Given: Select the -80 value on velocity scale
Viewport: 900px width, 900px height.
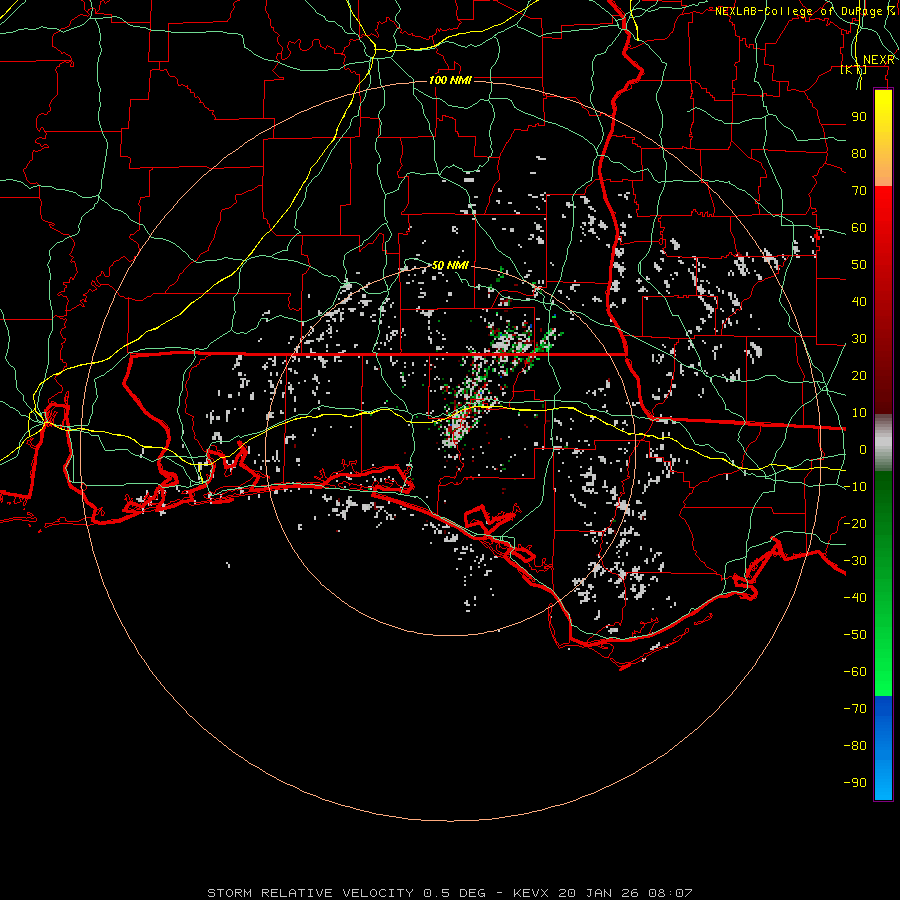Looking at the screenshot, I should pos(855,746).
